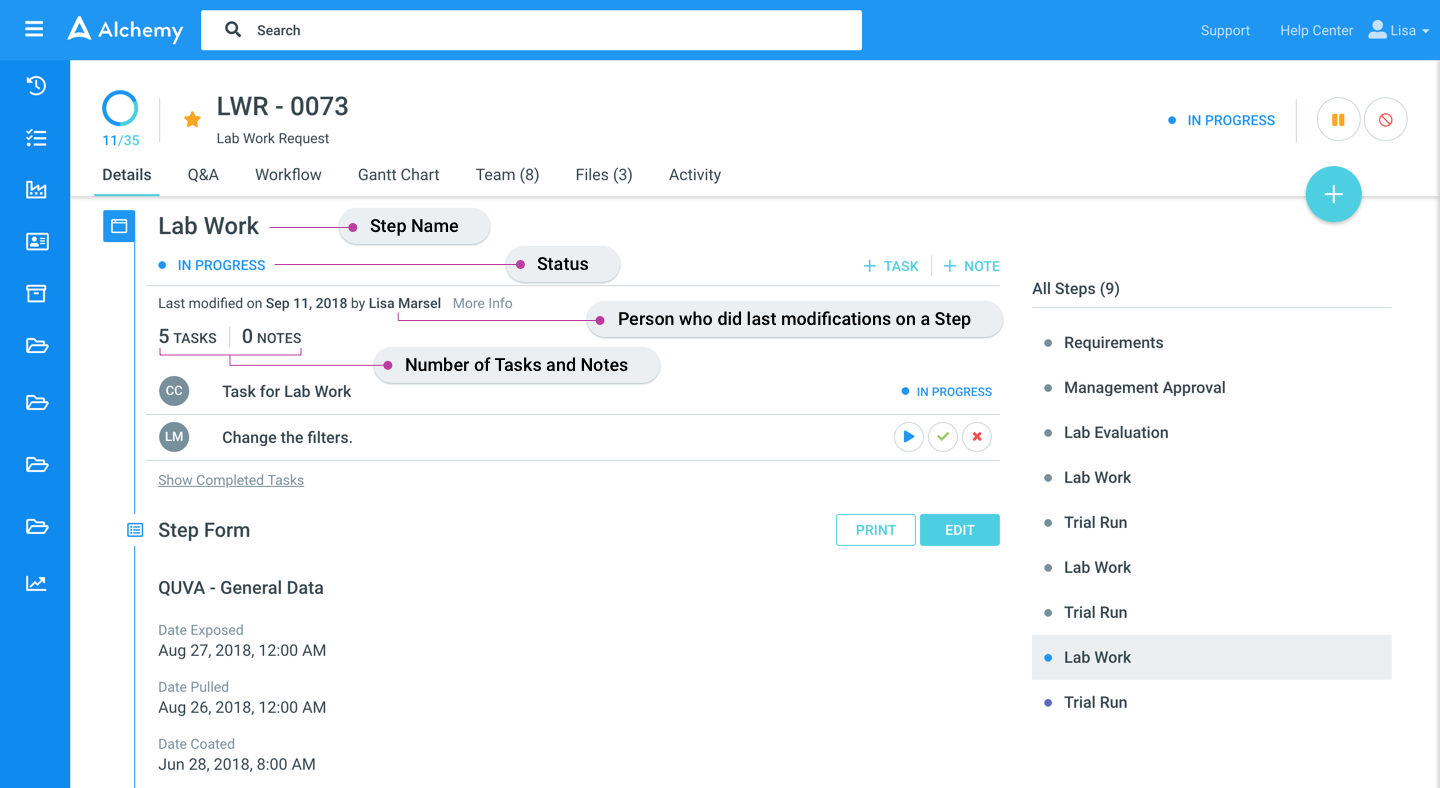Click the Date Pulled value Aug 26, 2018
This screenshot has height=788, width=1440.
tap(242, 707)
